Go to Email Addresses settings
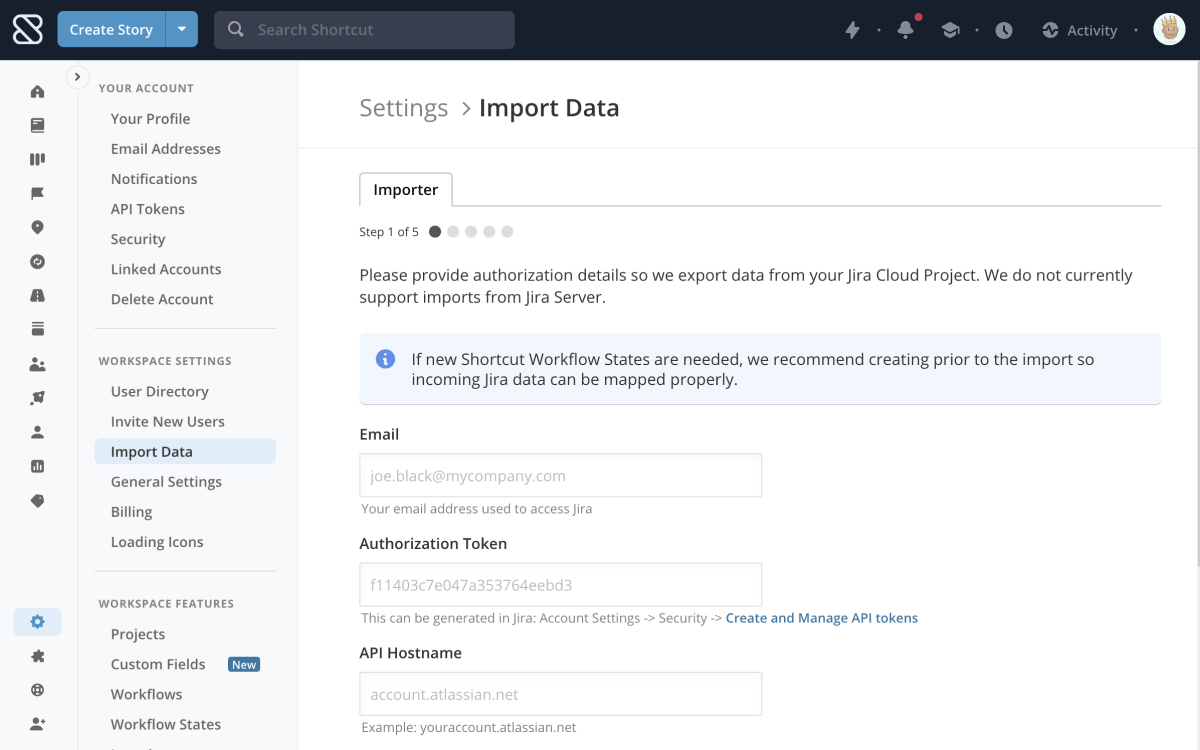Screen dimensions: 1200x750 pos(166,148)
